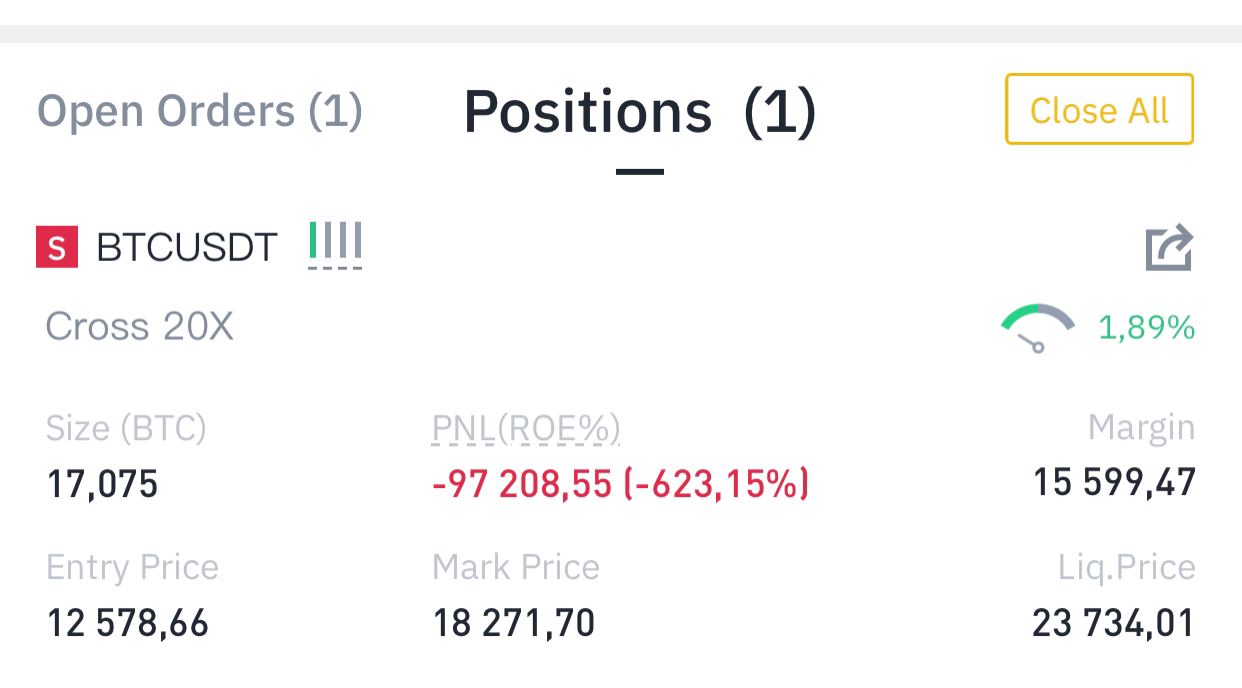The width and height of the screenshot is (1242, 688).
Task: Tap the Entry Price value 12 578,66
Action: [128, 624]
